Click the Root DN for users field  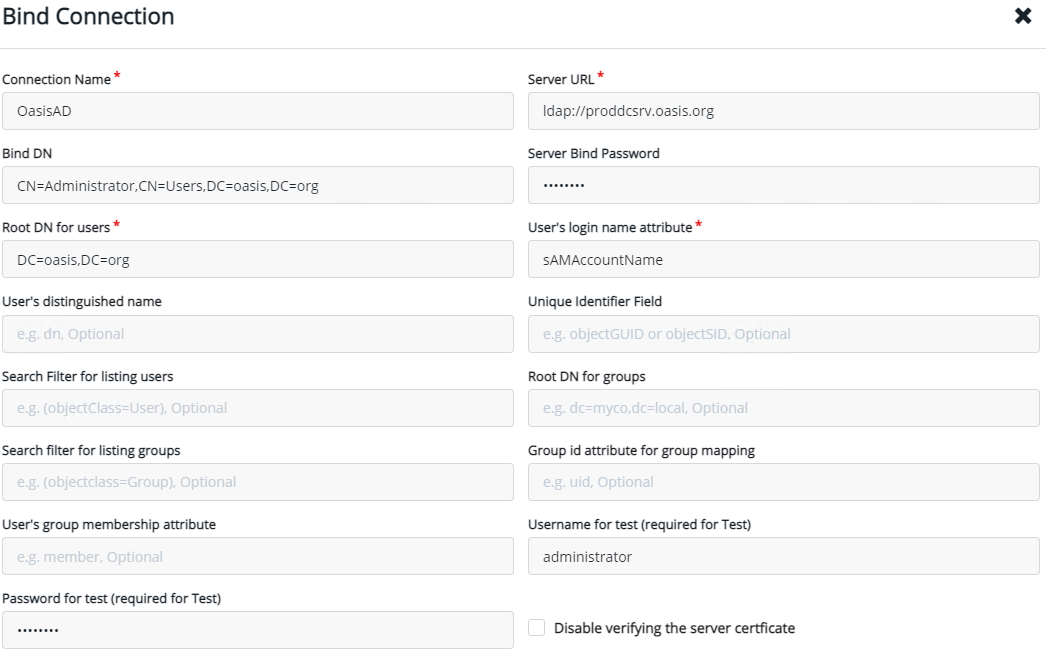click(x=258, y=260)
